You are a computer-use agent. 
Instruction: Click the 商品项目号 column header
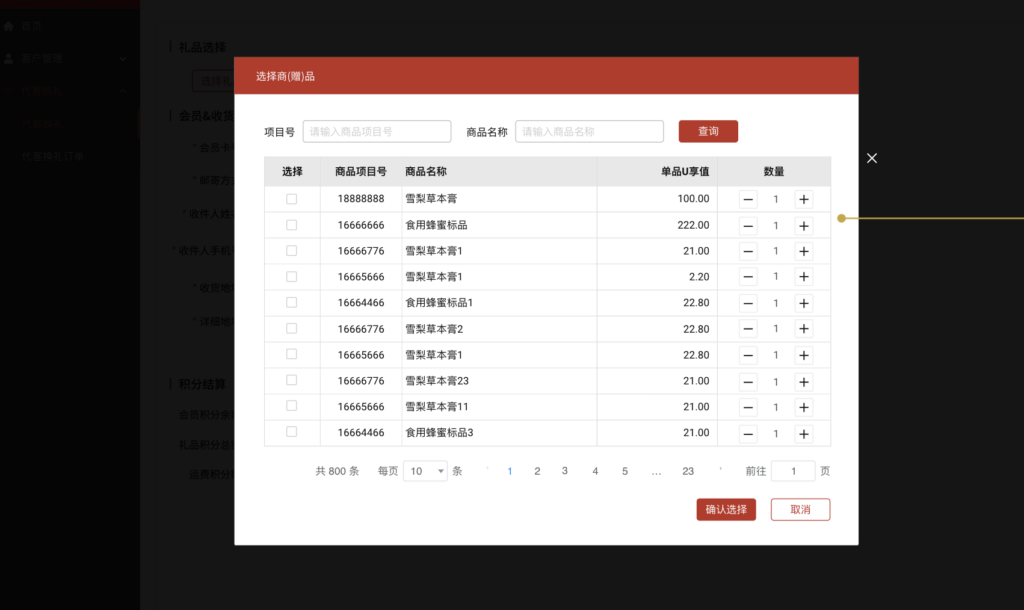360,172
